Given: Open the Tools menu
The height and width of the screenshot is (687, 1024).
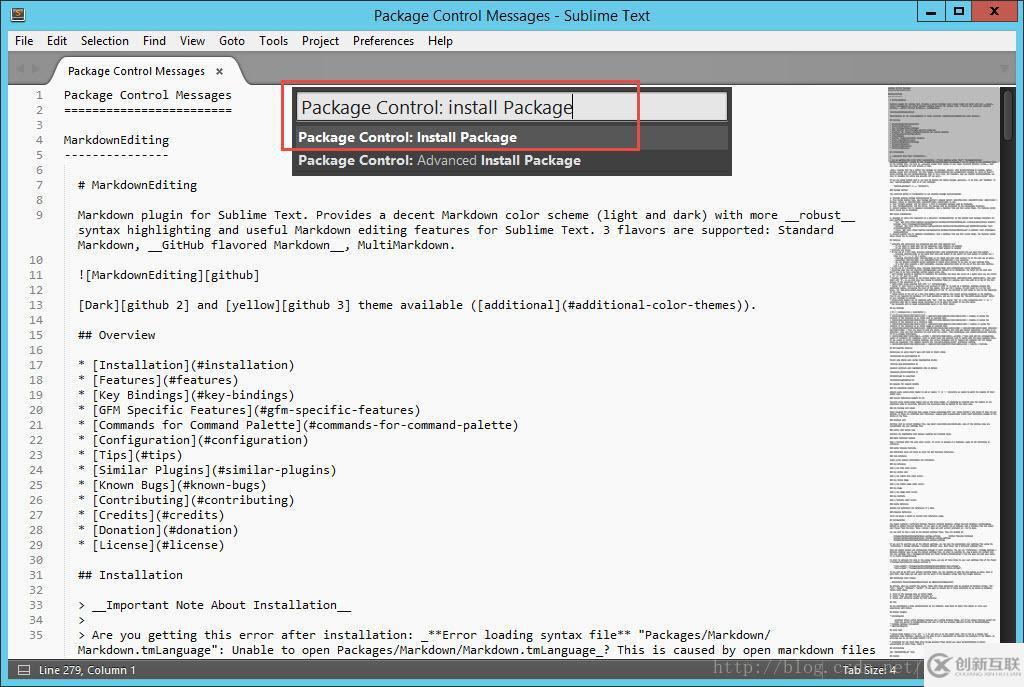Looking at the screenshot, I should coord(273,40).
